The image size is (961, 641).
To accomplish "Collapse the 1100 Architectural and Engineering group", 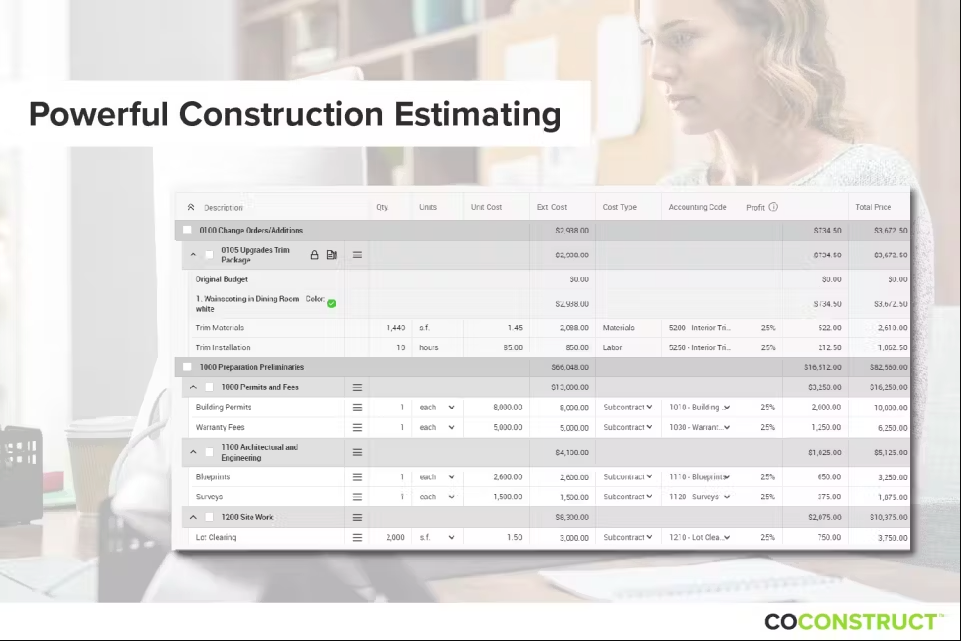I will click(x=193, y=452).
